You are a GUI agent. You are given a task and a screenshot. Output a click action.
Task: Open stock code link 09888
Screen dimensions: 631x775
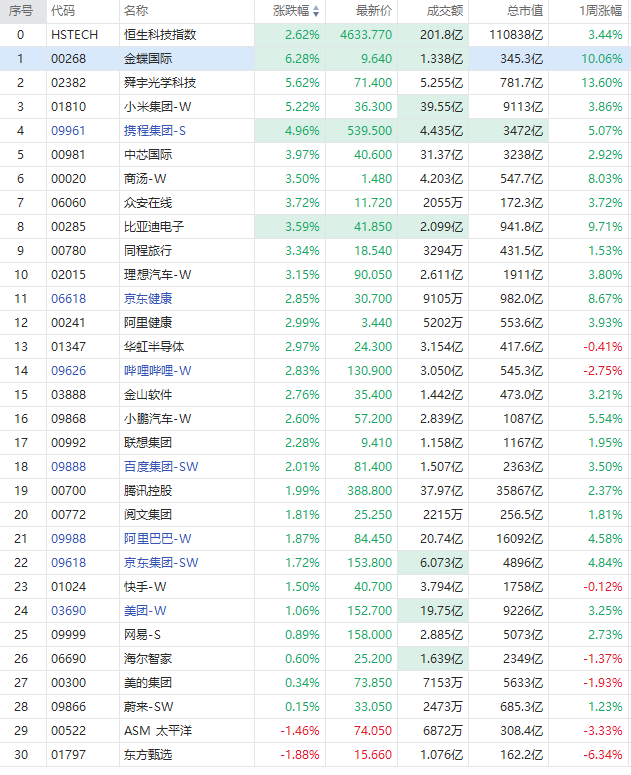[68, 467]
